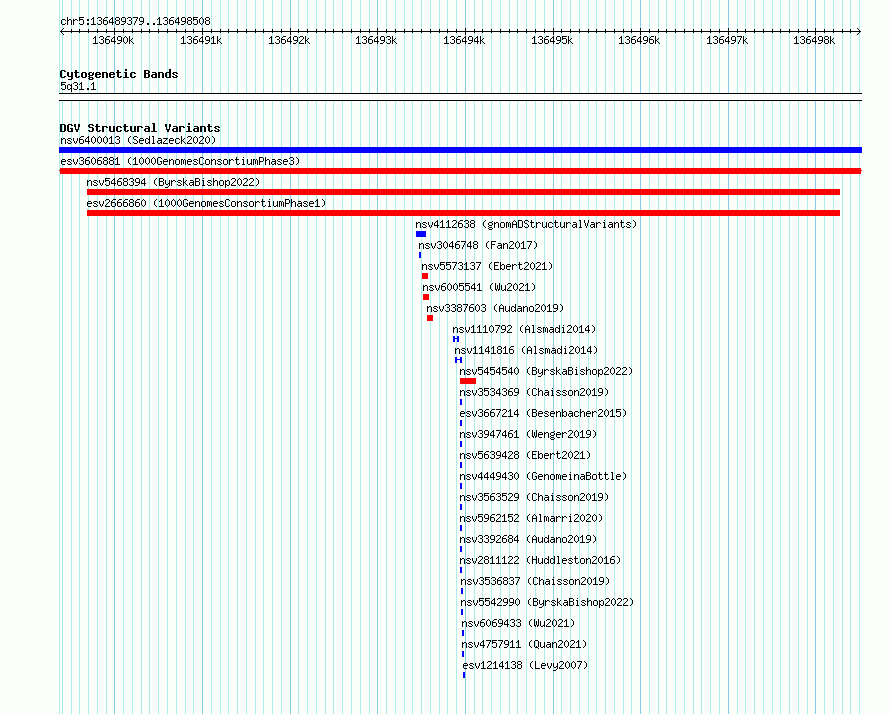Click the 136493k ruler tick label
Viewport: 890px width, 714px height.
click(x=376, y=41)
